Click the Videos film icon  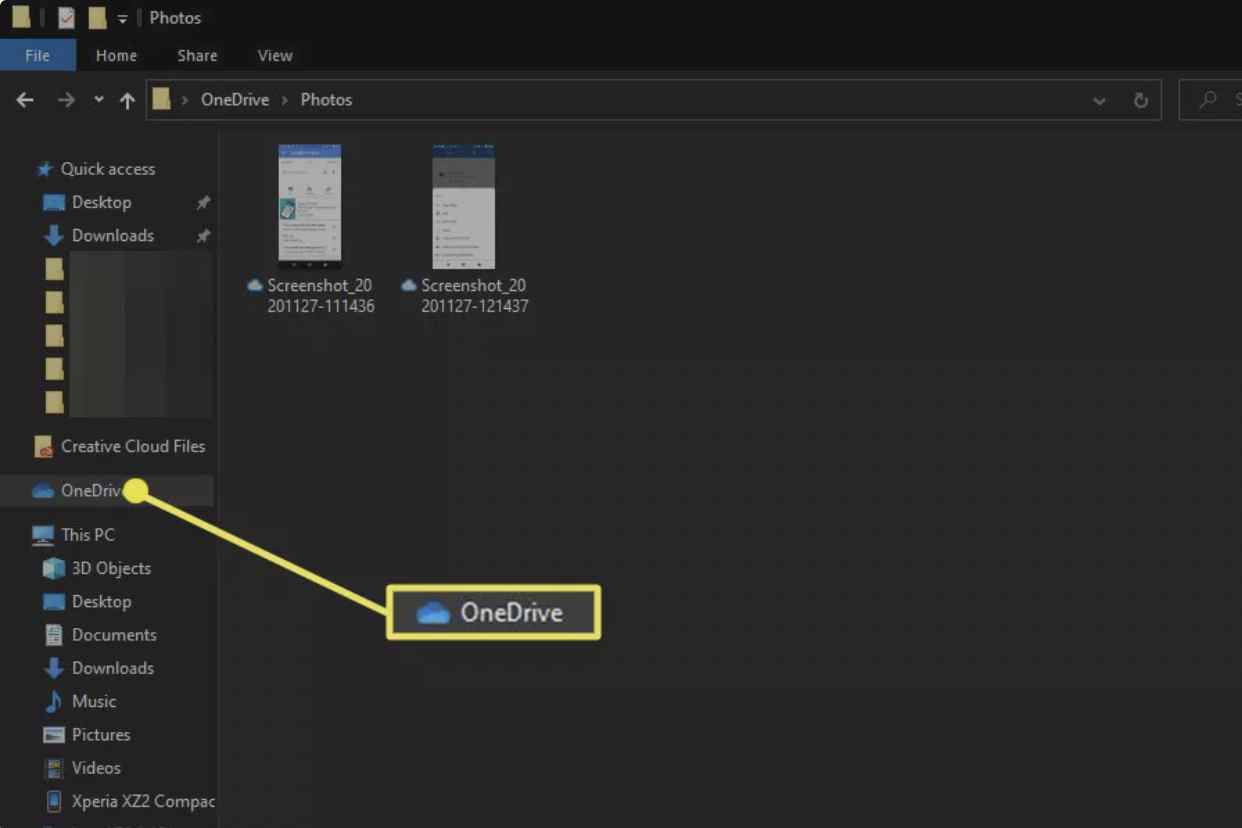(54, 768)
